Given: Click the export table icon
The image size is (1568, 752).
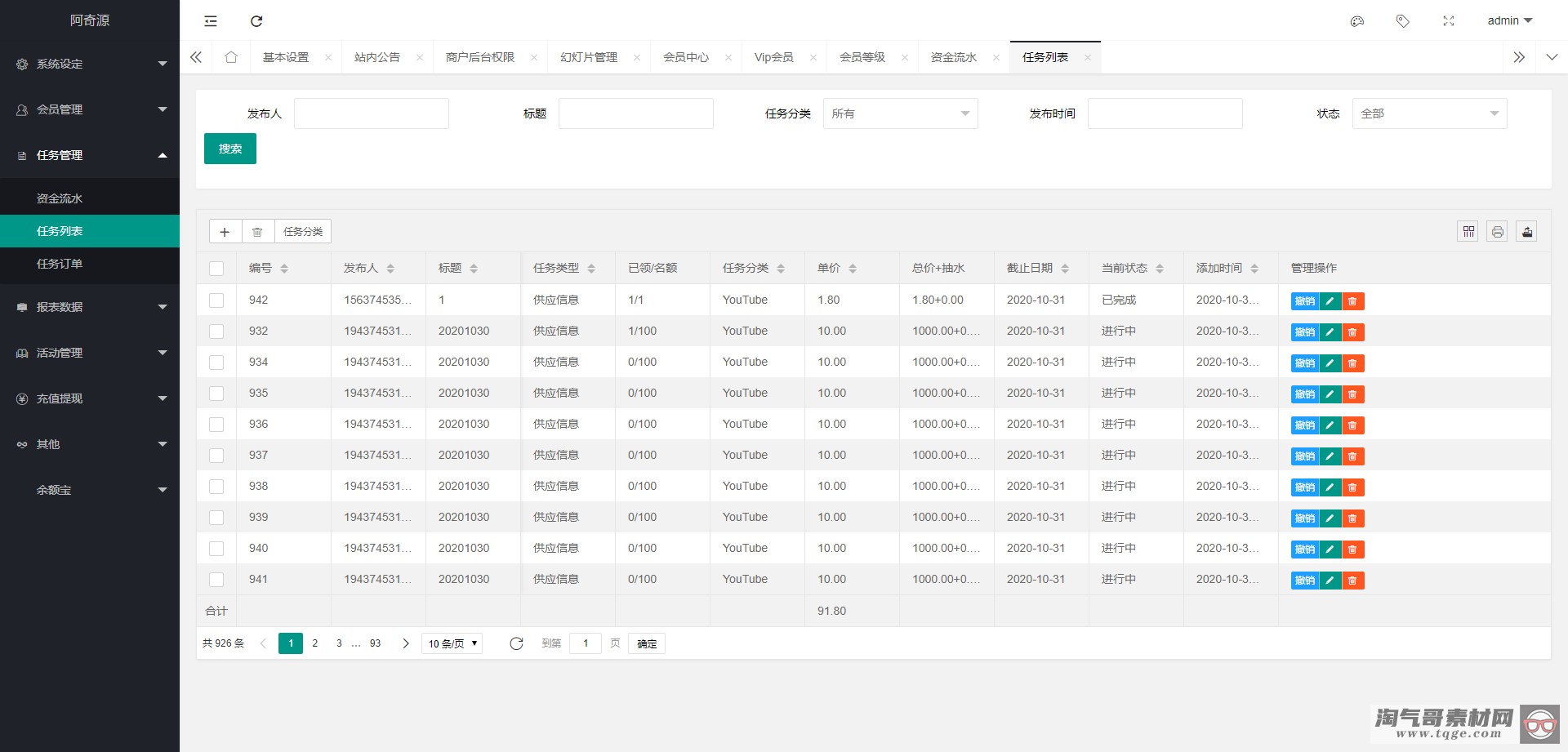Looking at the screenshot, I should 1527,232.
